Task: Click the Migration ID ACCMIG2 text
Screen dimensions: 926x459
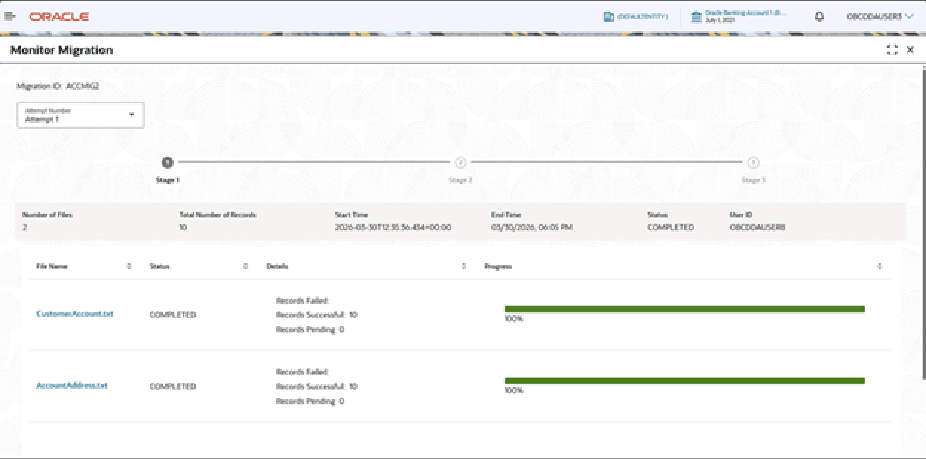Action: [58, 86]
